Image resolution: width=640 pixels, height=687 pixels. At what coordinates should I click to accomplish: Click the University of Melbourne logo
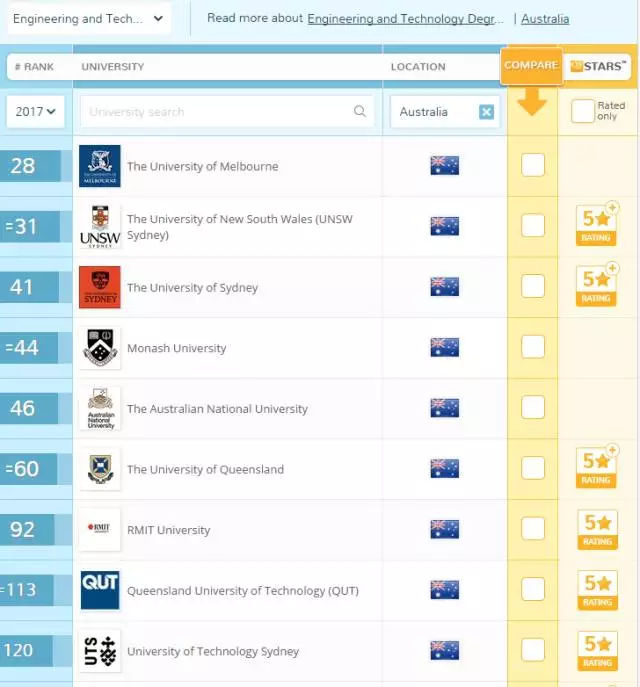tap(99, 166)
